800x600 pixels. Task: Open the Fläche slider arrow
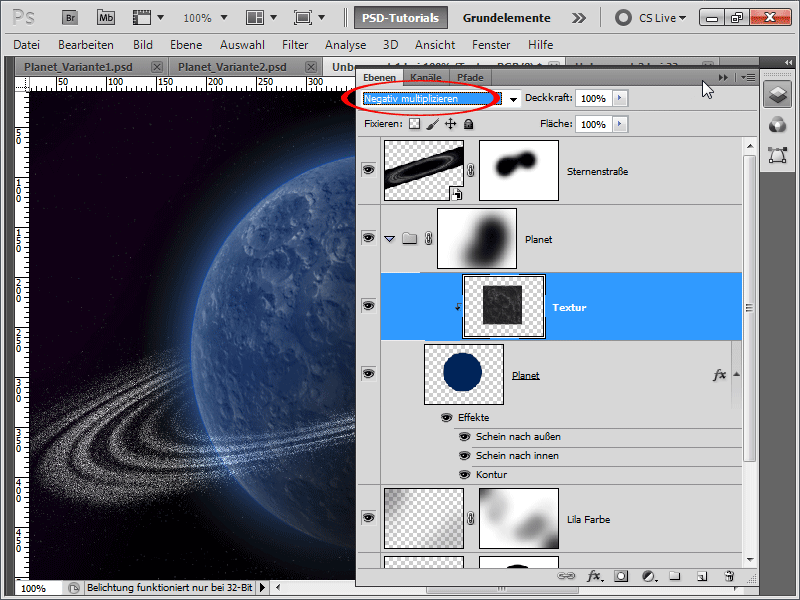pos(620,124)
